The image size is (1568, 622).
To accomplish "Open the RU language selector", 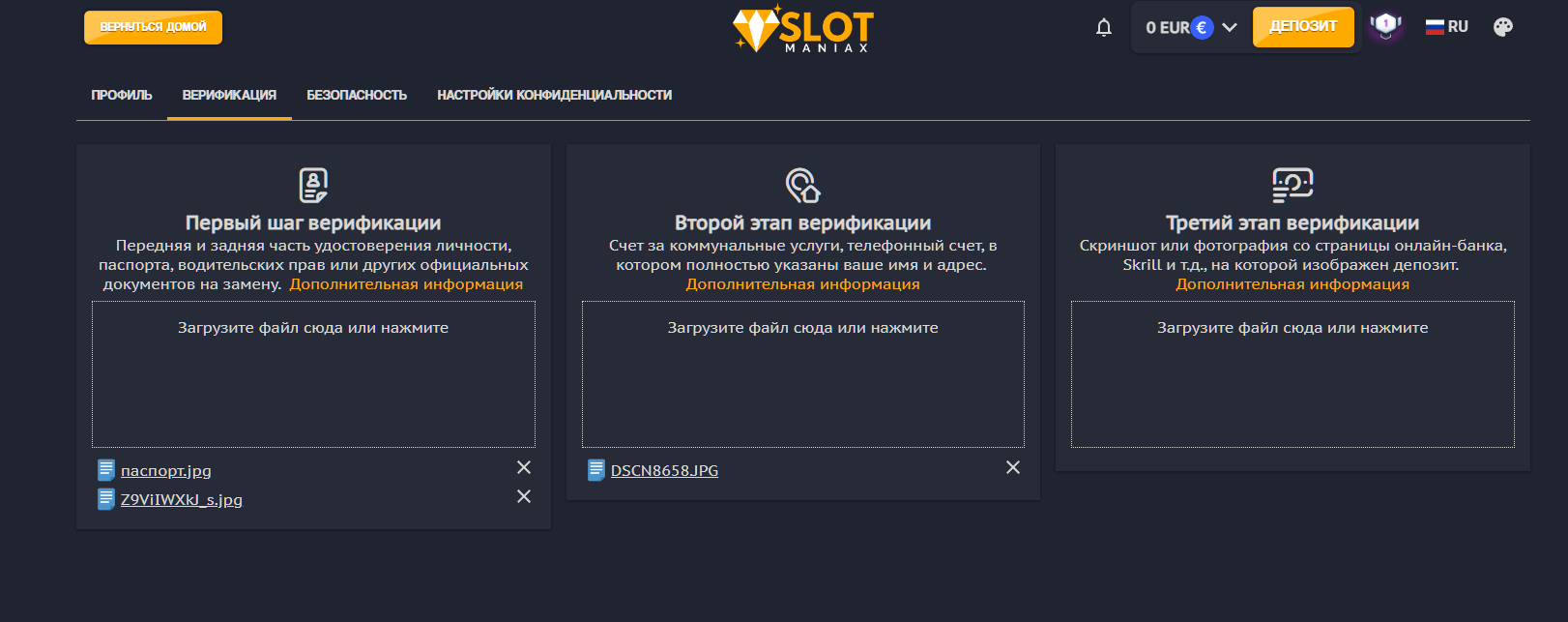I will click(x=1447, y=27).
